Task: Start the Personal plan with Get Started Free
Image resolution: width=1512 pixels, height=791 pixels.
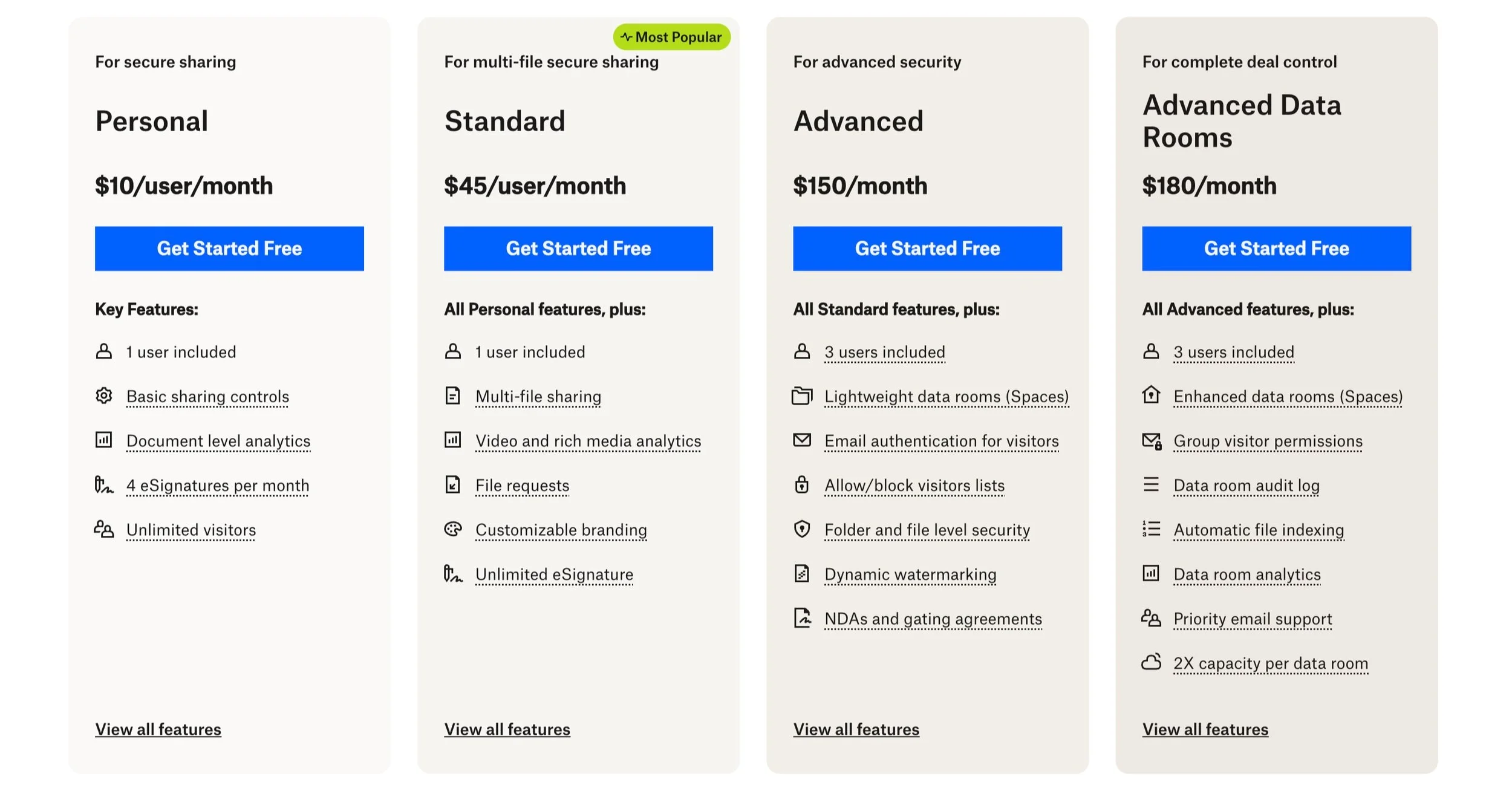Action: [229, 249]
